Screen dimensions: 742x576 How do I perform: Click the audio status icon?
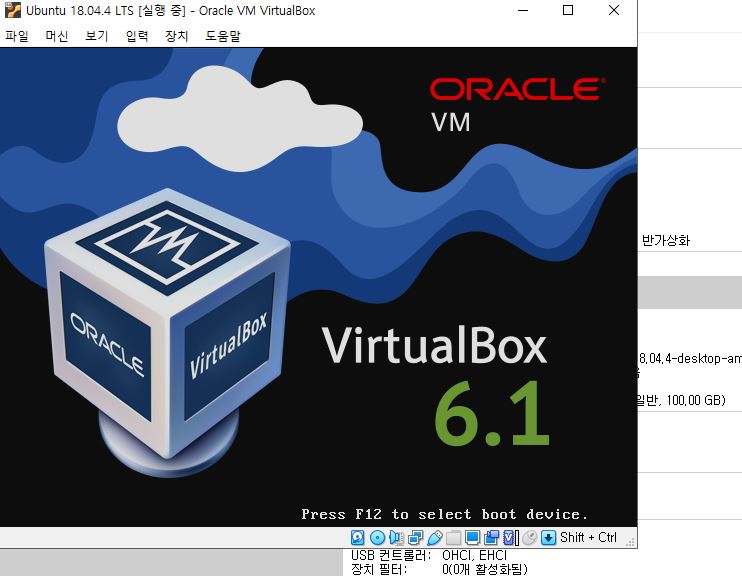coord(397,538)
